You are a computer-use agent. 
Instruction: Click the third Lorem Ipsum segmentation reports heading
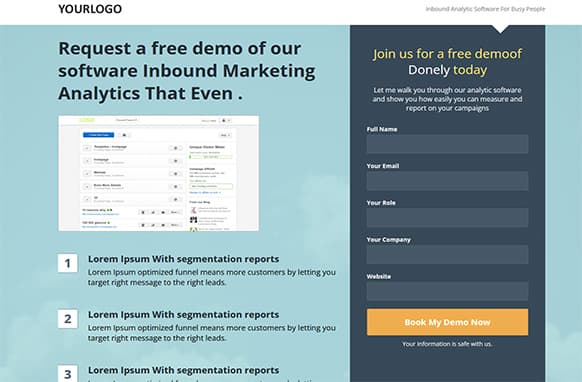click(x=183, y=370)
